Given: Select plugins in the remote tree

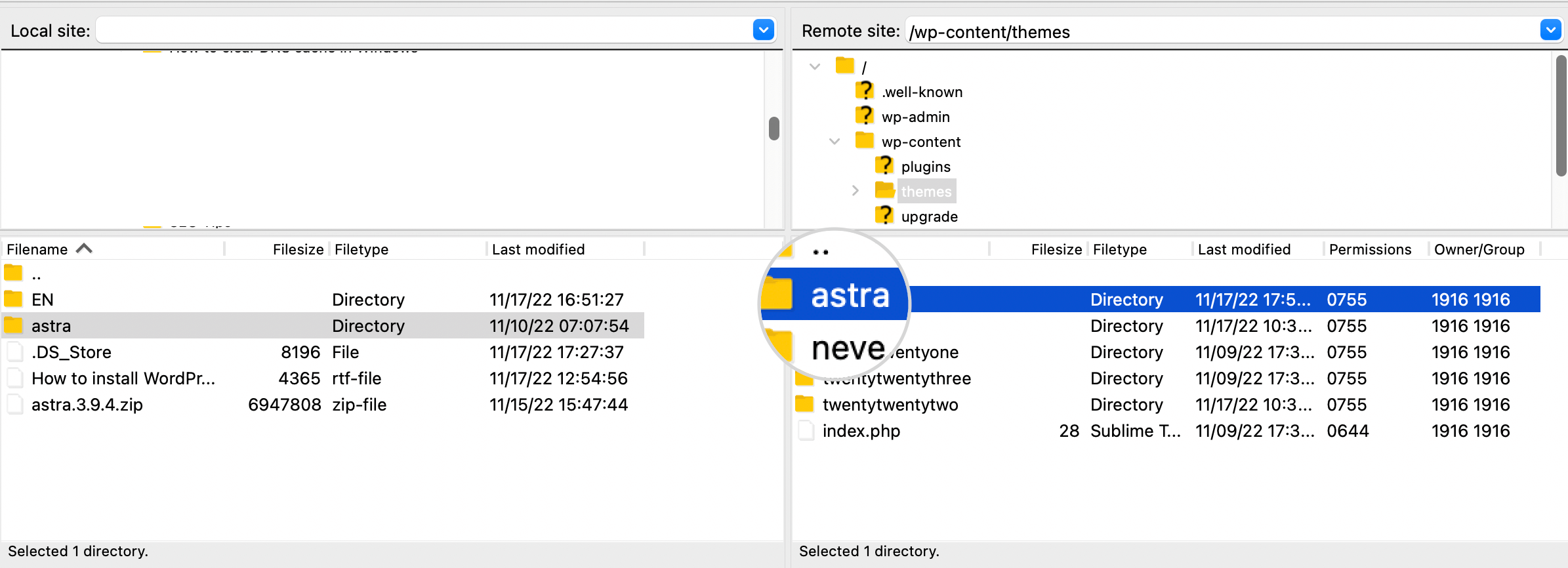Looking at the screenshot, I should (x=926, y=167).
